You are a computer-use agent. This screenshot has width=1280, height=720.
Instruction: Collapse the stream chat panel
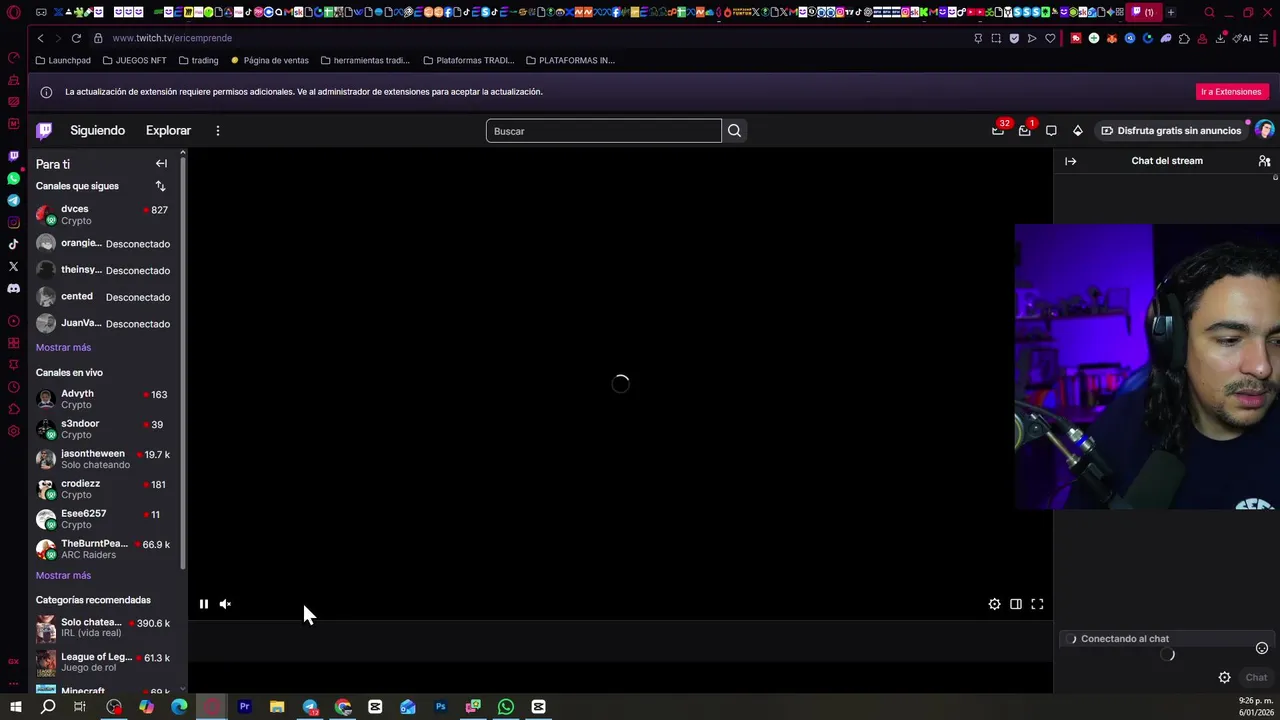[x=1070, y=161]
